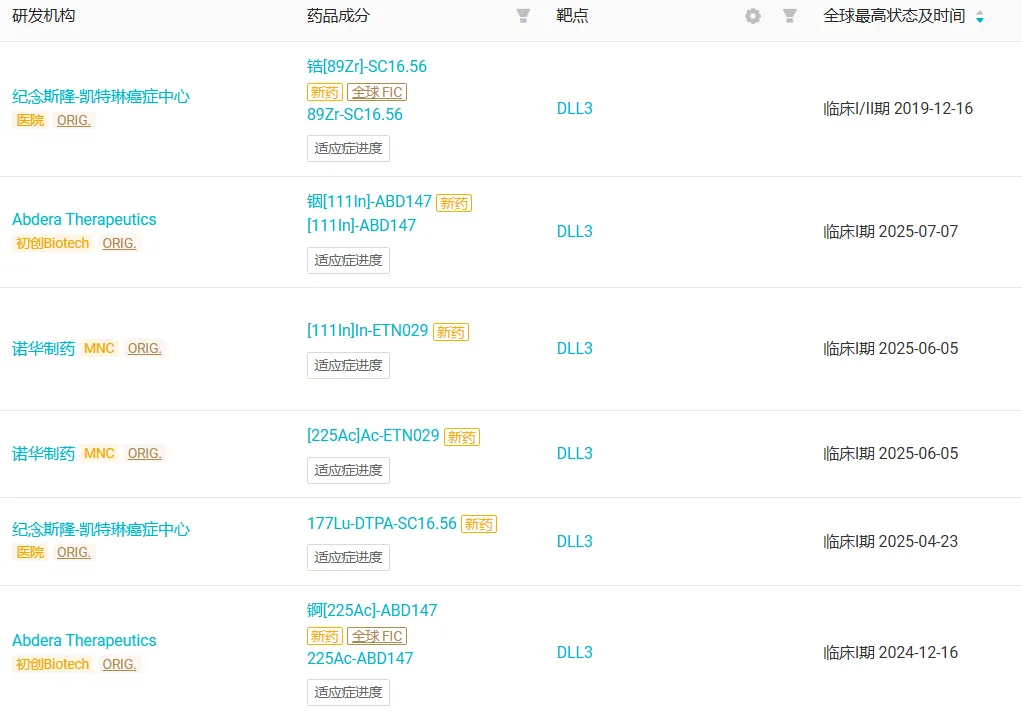Expand 适应症进度 under [111In]In-ETN029
The height and width of the screenshot is (714, 1022).
[348, 365]
